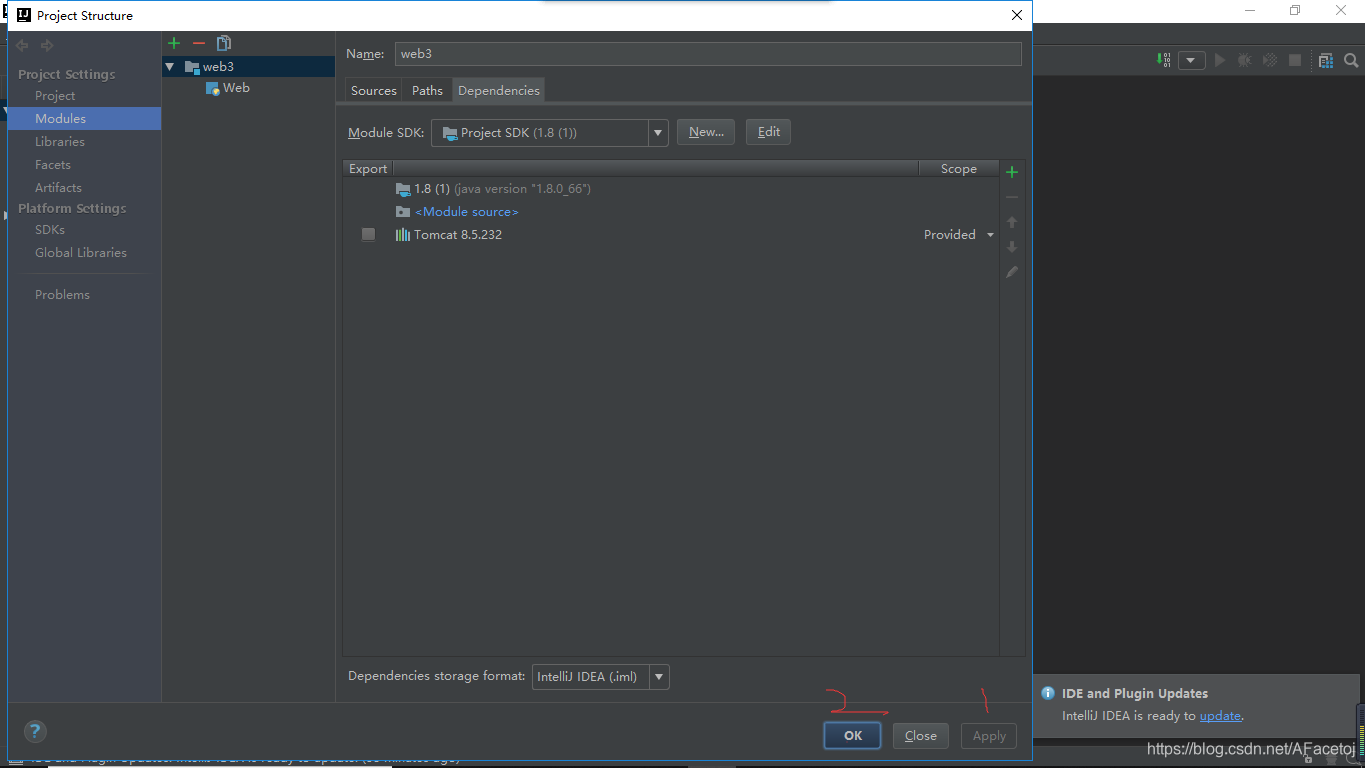The height and width of the screenshot is (768, 1365).
Task: Click the Export column header
Action: click(x=368, y=169)
